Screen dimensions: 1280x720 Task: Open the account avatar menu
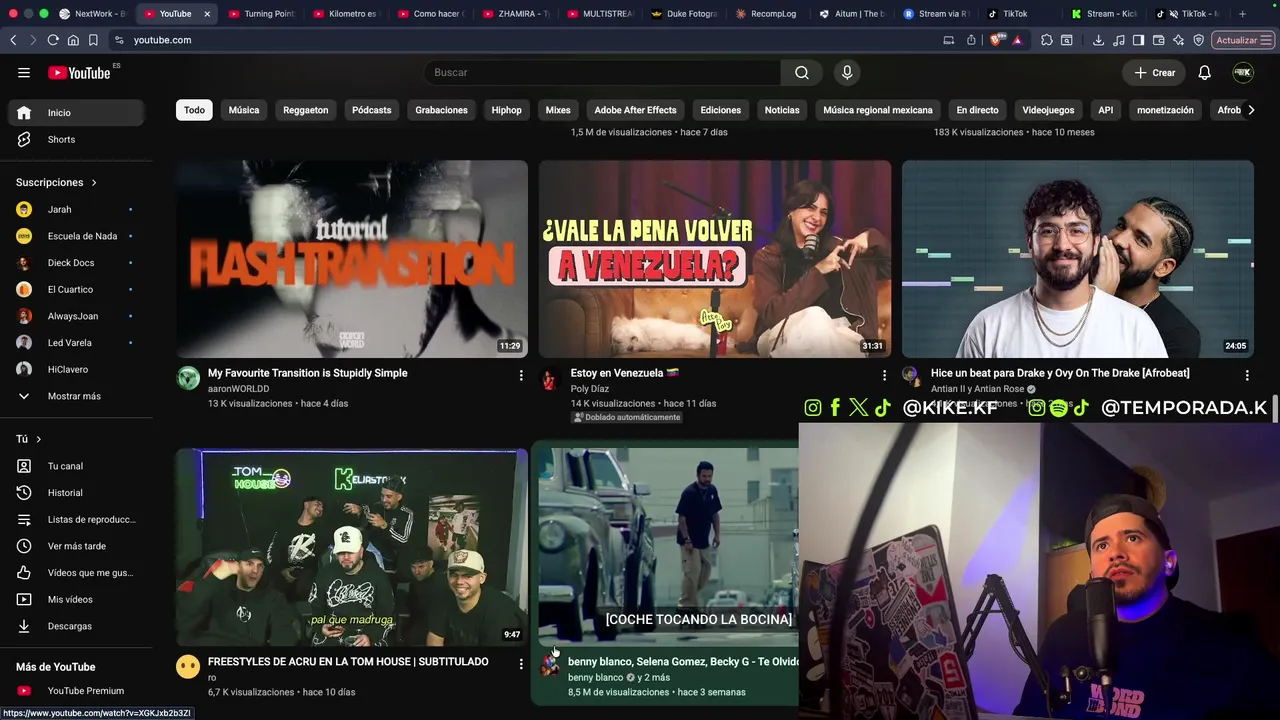click(1243, 72)
